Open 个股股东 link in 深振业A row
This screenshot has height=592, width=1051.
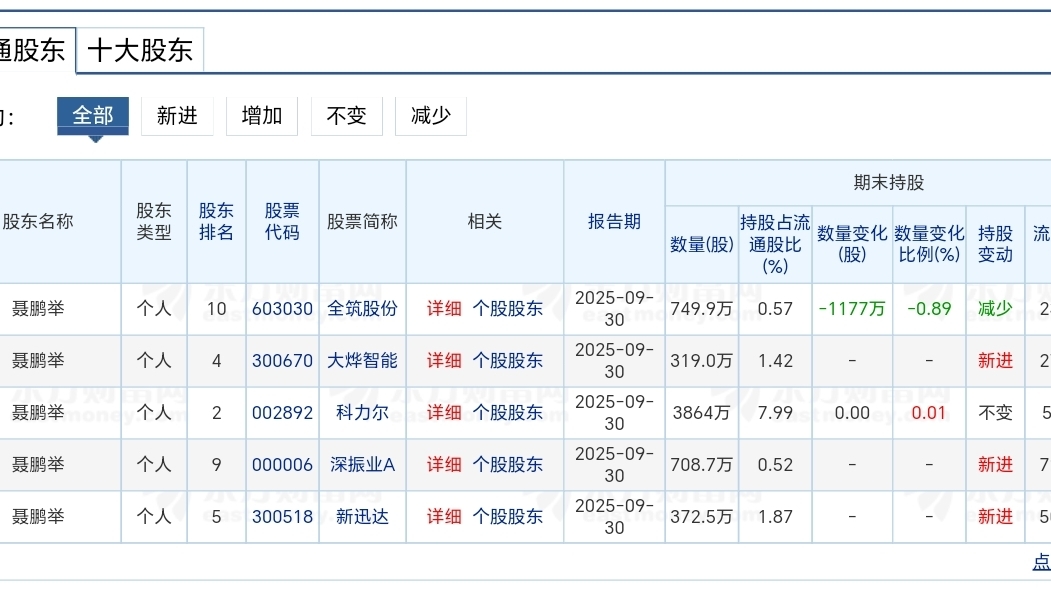507,465
